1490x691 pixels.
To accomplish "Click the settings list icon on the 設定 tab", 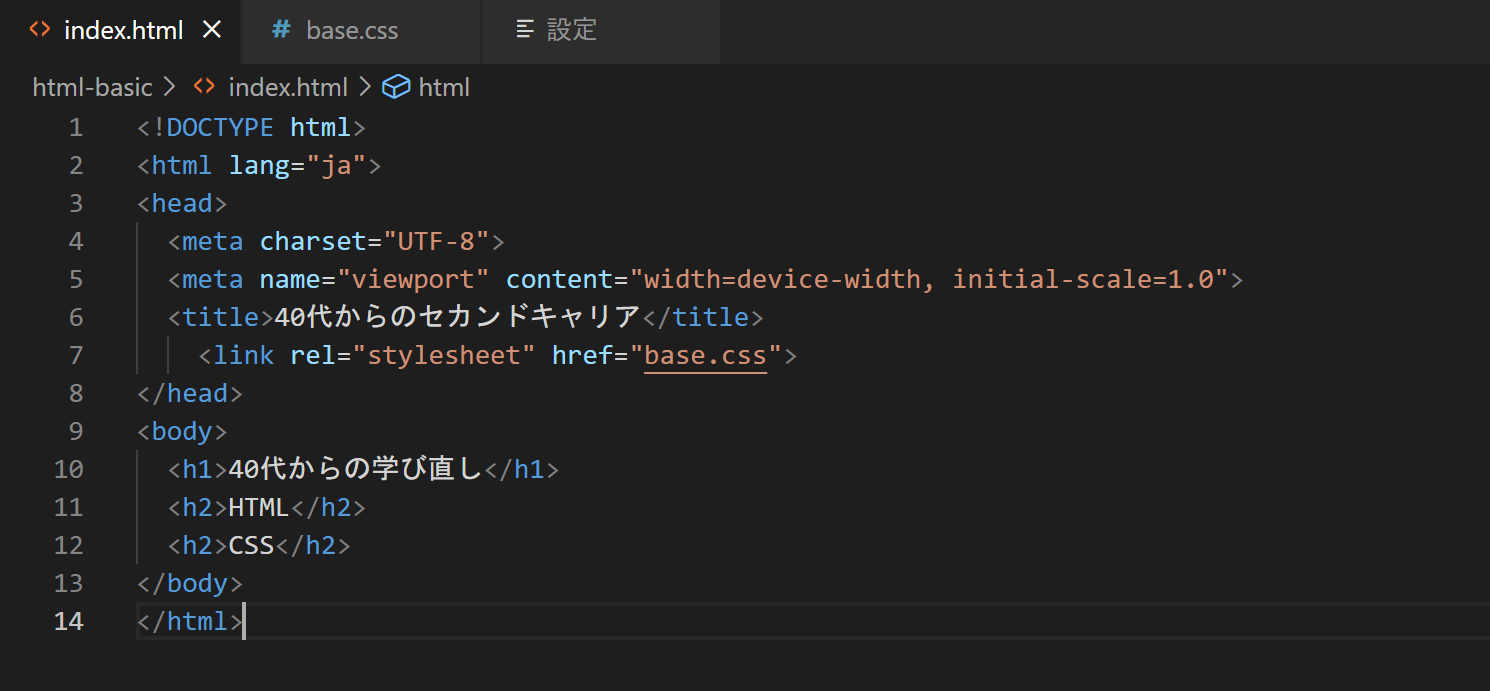I will click(x=525, y=30).
